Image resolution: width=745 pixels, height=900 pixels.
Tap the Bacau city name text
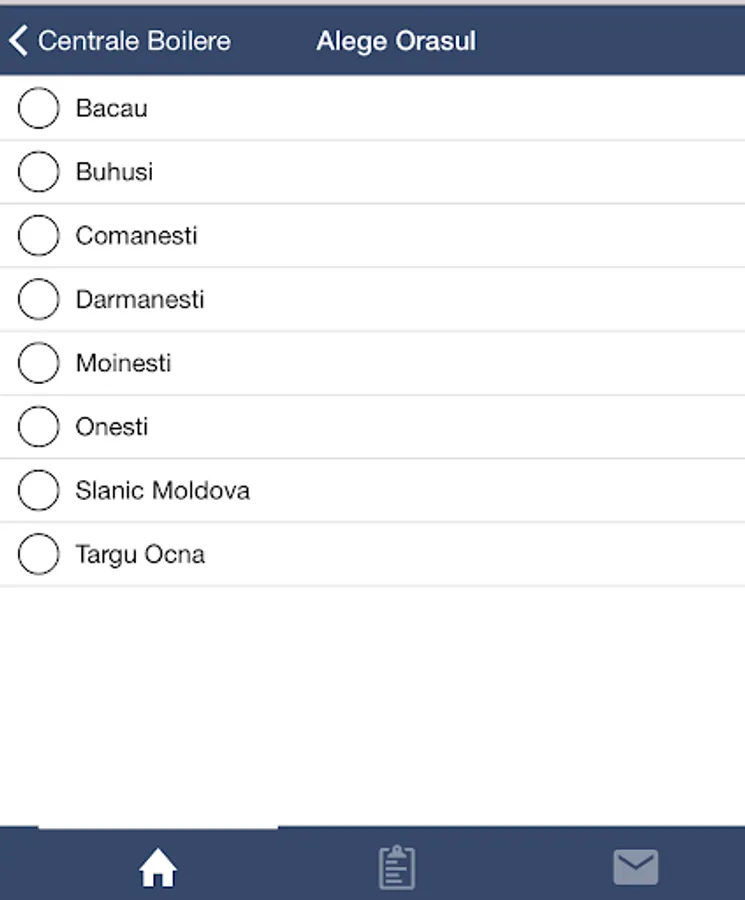click(111, 108)
